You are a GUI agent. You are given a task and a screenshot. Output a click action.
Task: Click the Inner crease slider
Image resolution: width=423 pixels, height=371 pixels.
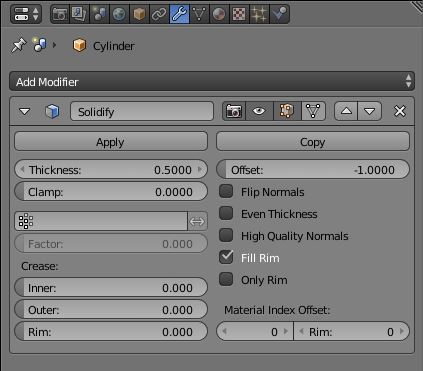pyautogui.click(x=111, y=287)
